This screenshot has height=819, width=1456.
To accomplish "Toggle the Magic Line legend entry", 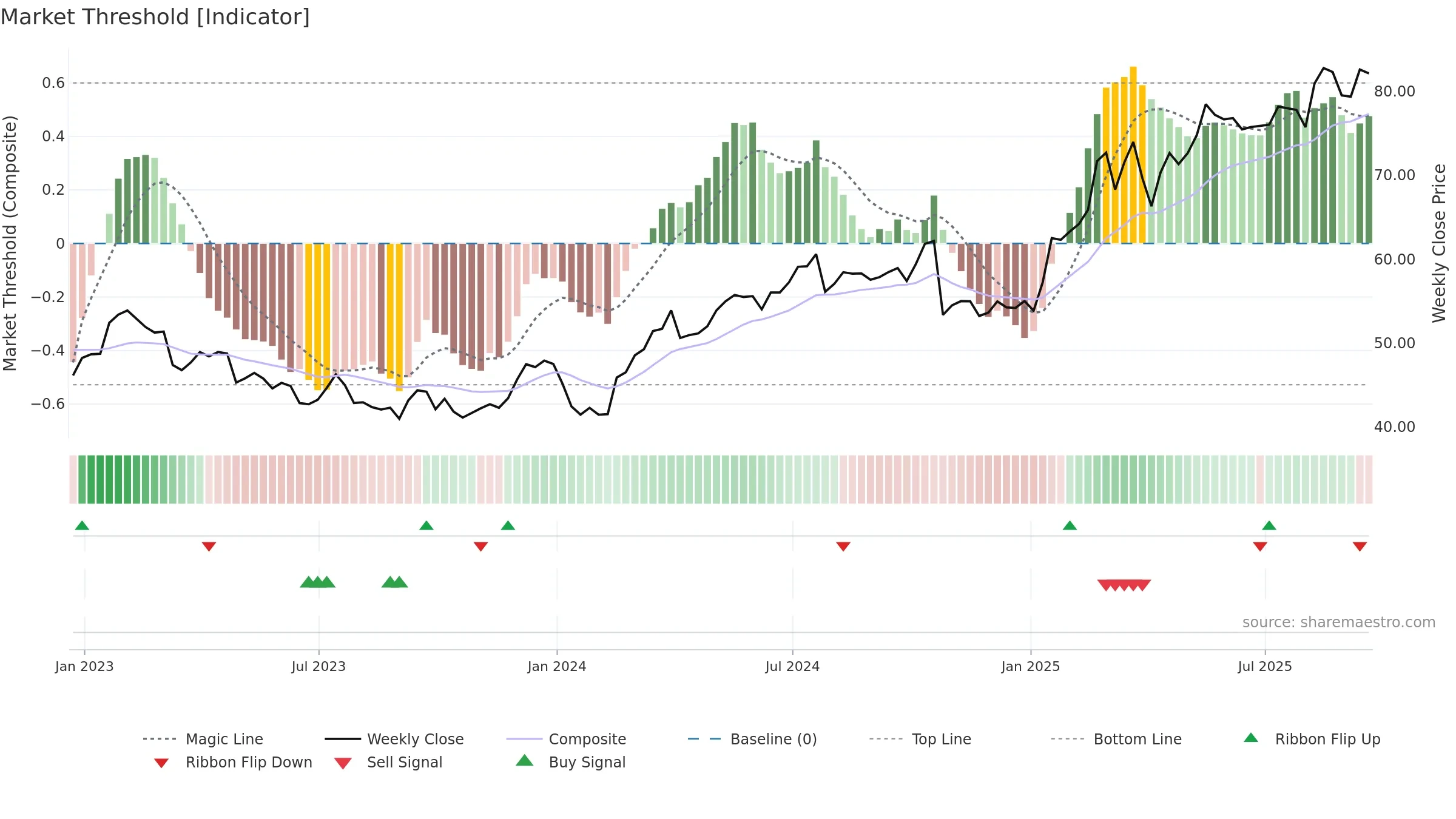I will [x=203, y=739].
